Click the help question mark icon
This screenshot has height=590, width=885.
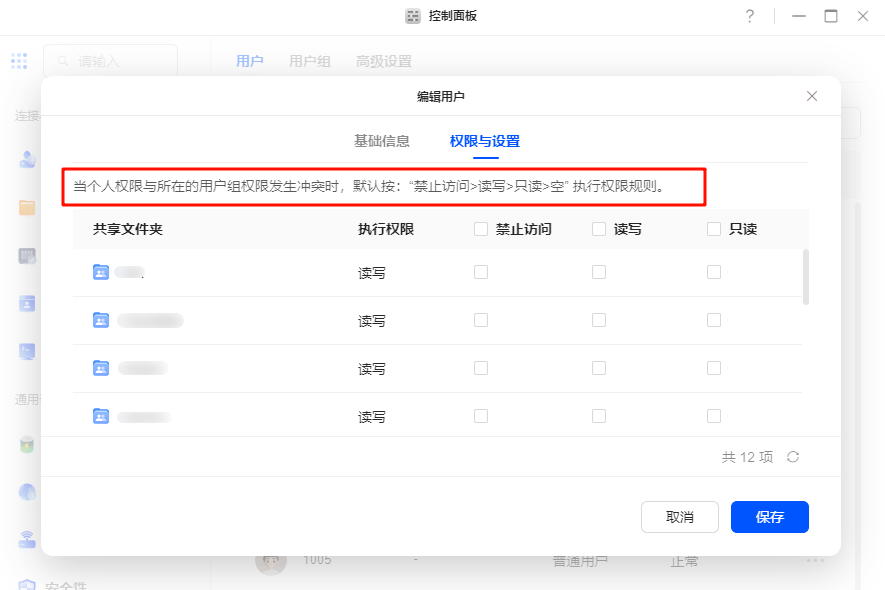(x=750, y=16)
